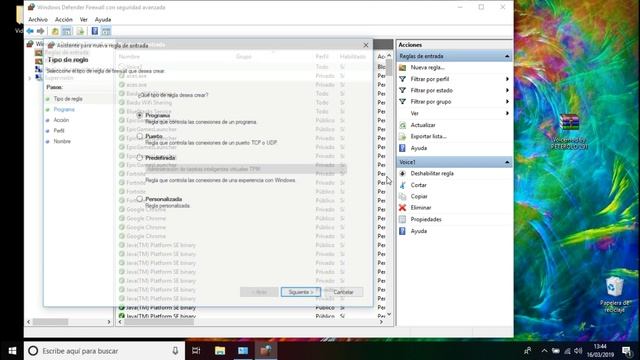Open the Ayuda menu in menu bar

pyautogui.click(x=103, y=19)
